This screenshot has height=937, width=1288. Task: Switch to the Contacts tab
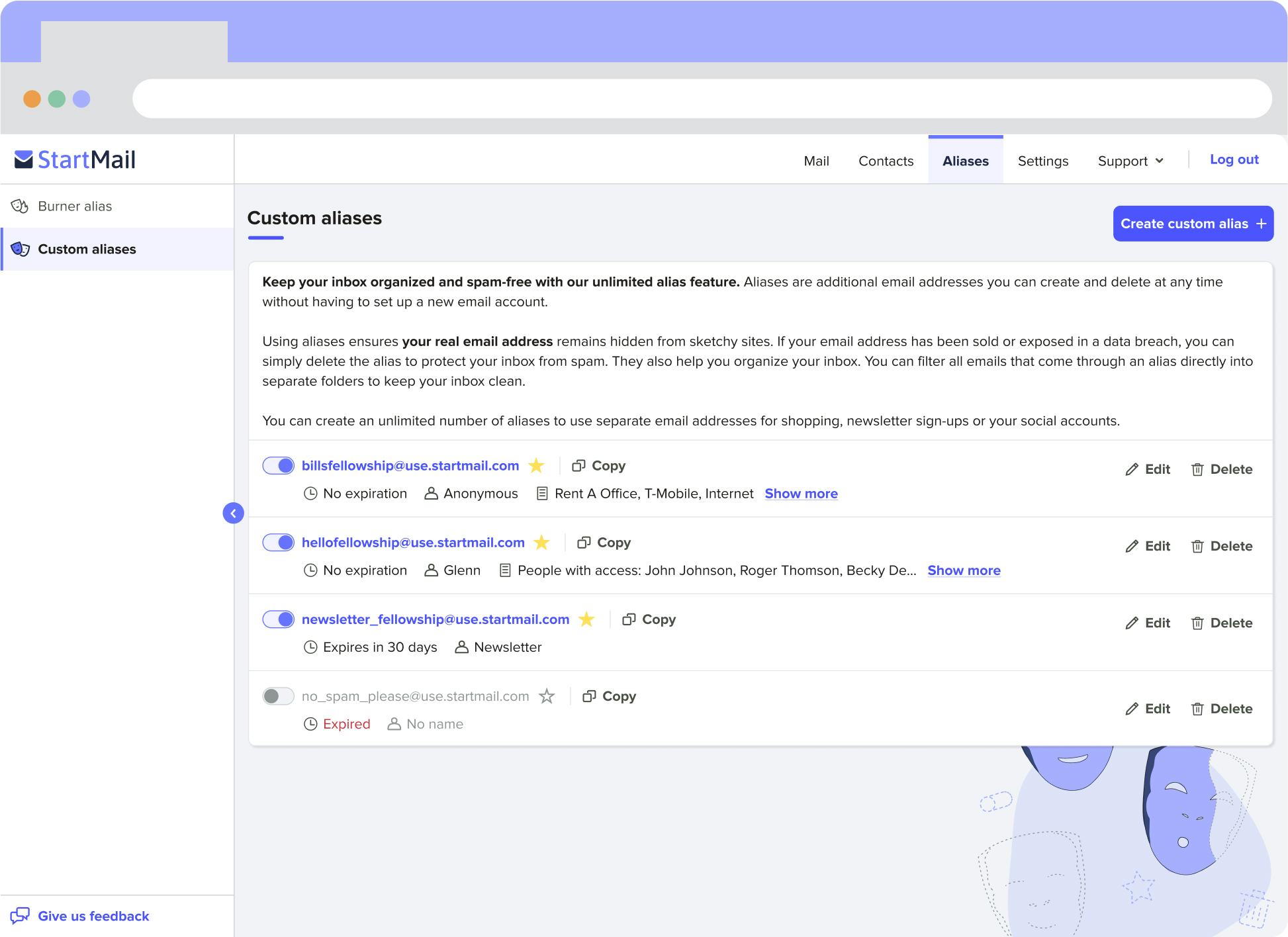(886, 160)
